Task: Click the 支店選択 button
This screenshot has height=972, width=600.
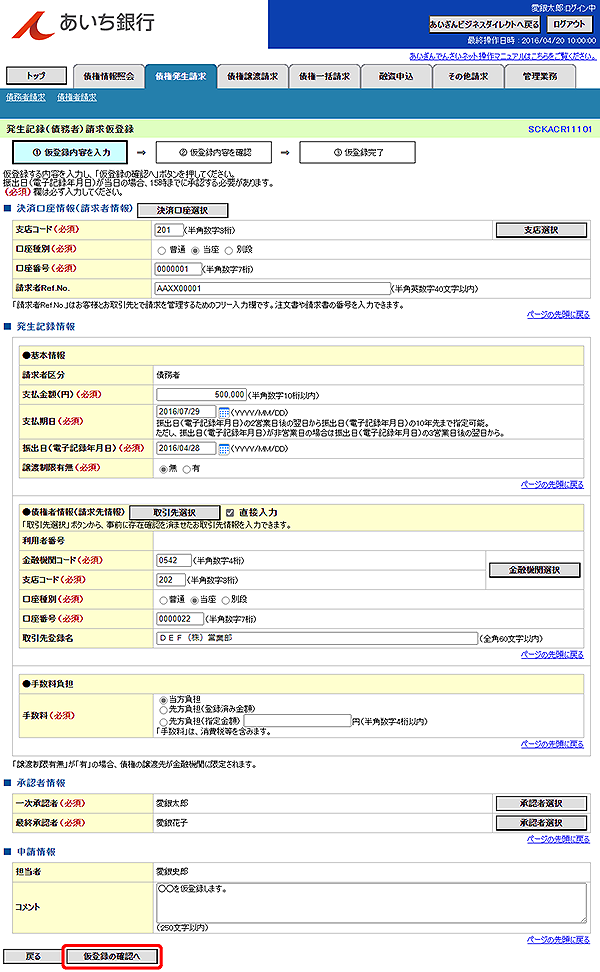Action: (x=541, y=230)
